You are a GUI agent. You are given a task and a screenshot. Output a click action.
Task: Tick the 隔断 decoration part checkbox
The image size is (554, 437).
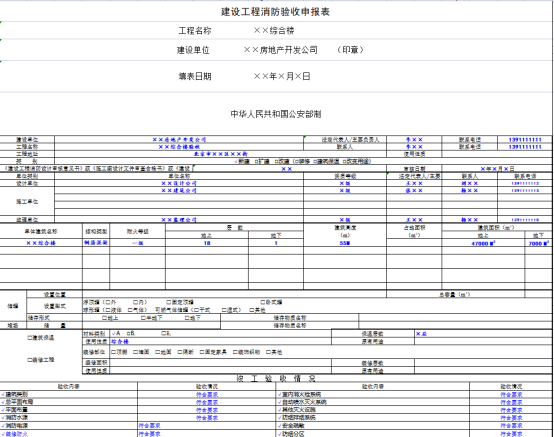click(x=179, y=352)
